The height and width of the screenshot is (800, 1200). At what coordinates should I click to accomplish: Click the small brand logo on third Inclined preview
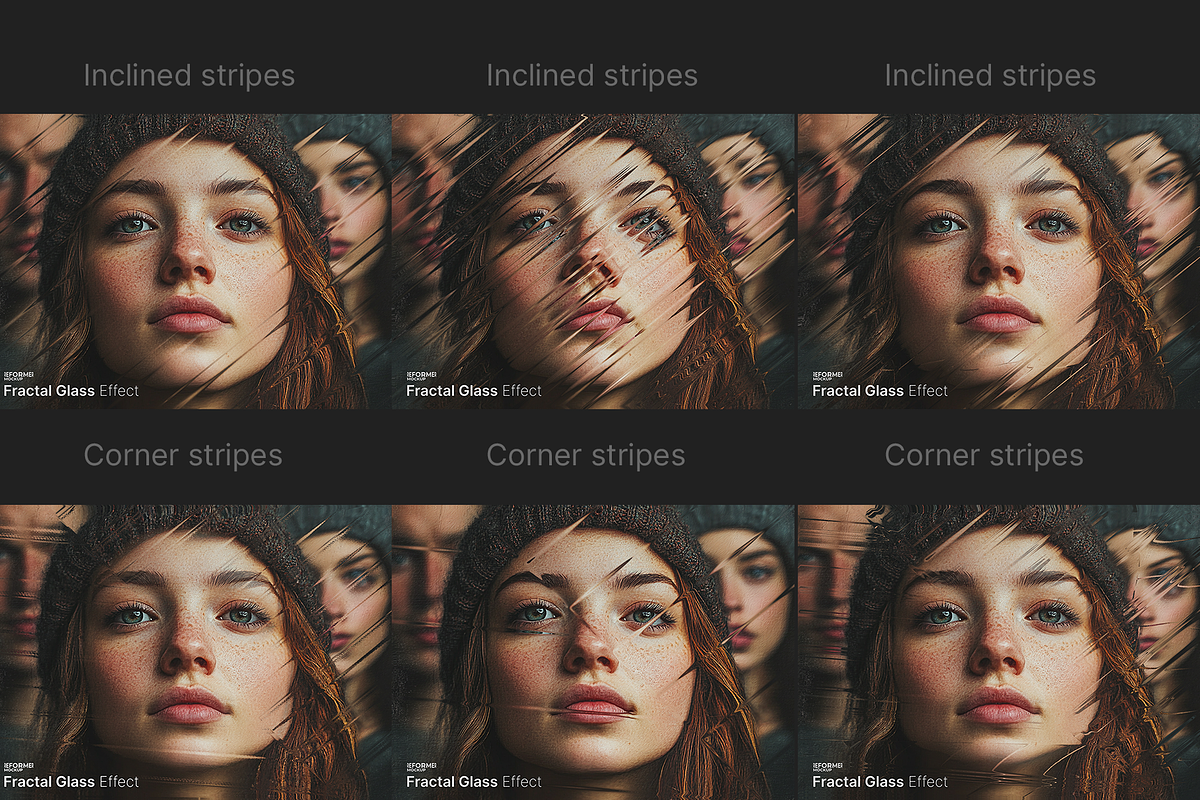pyautogui.click(x=827, y=376)
